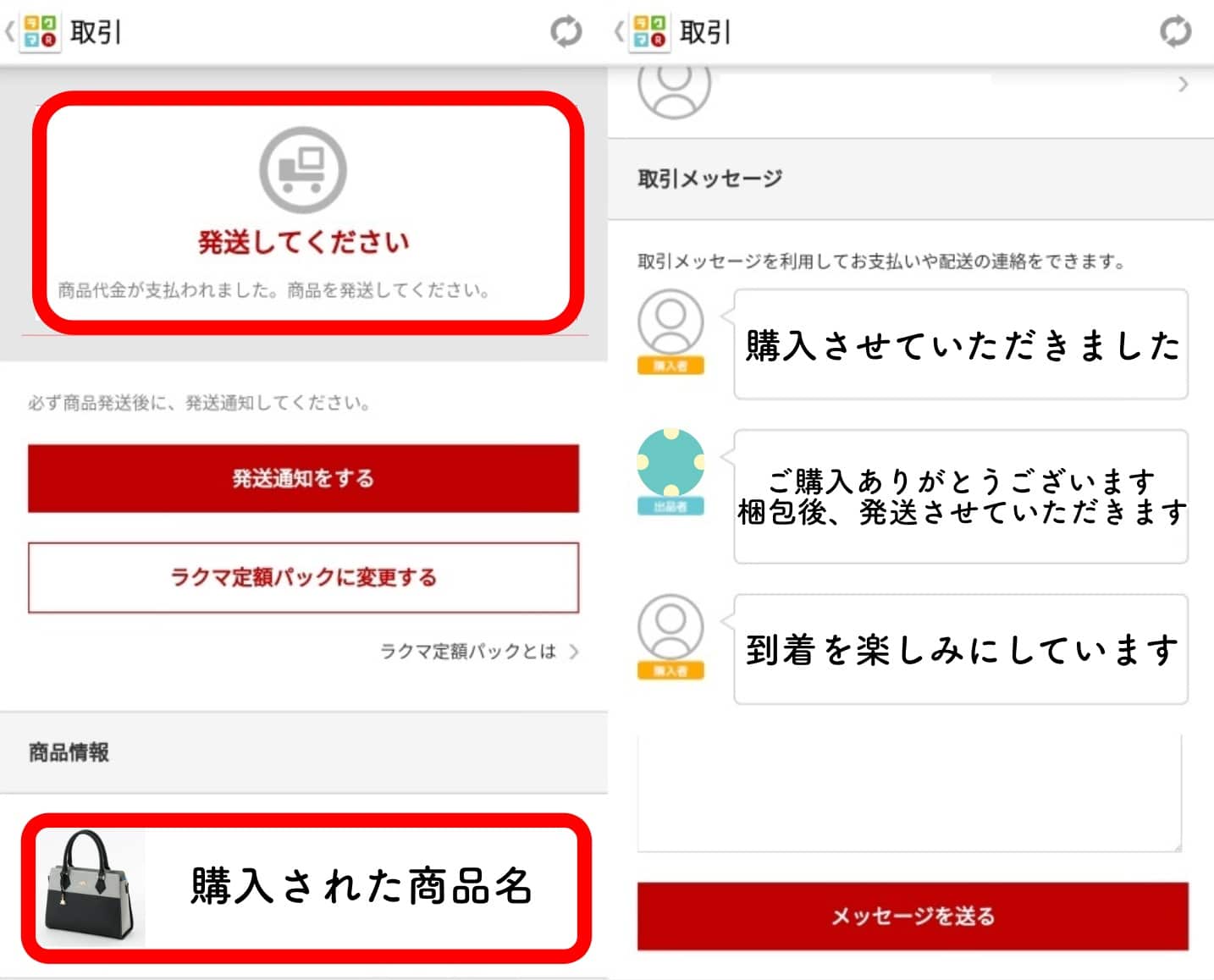This screenshot has height=980, width=1214.
Task: Tap the Rakuma app logo on right header
Action: point(649,32)
